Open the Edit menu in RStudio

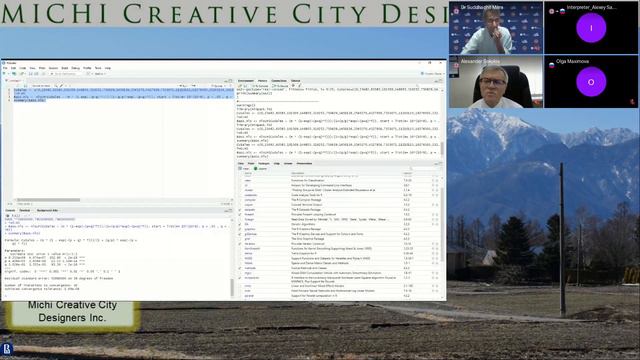click(x=13, y=68)
